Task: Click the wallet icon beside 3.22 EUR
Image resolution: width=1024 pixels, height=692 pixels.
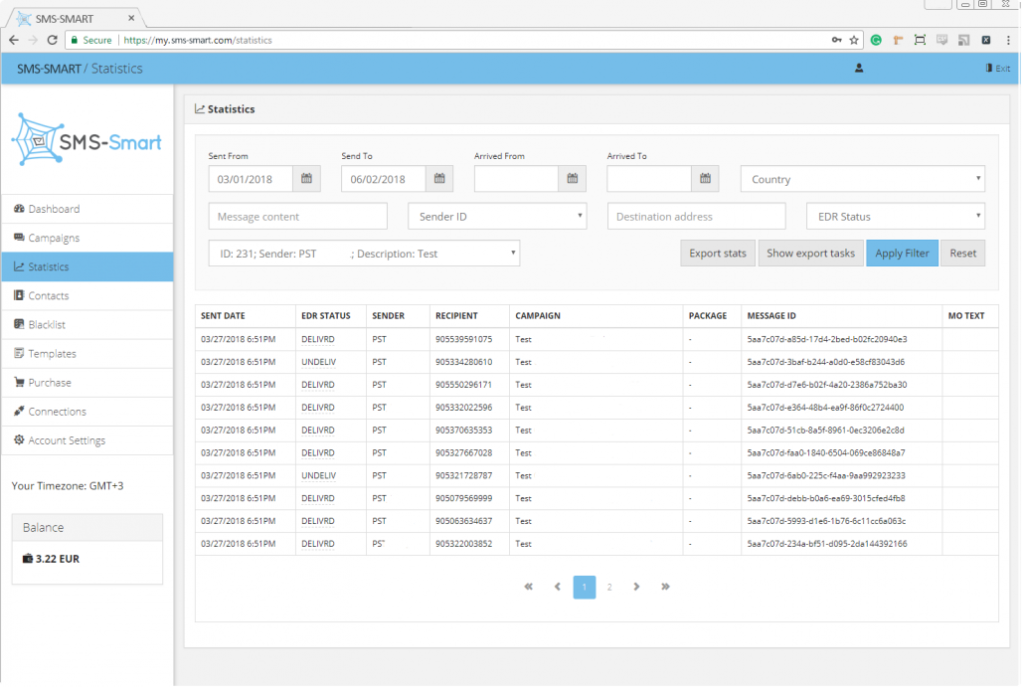Action: (x=27, y=559)
